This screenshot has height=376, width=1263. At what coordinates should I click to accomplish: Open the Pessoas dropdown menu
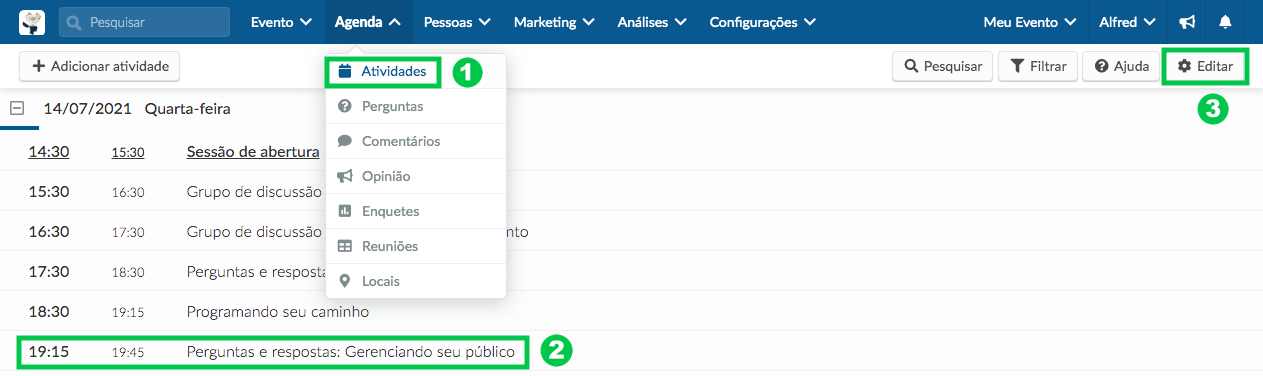[457, 22]
